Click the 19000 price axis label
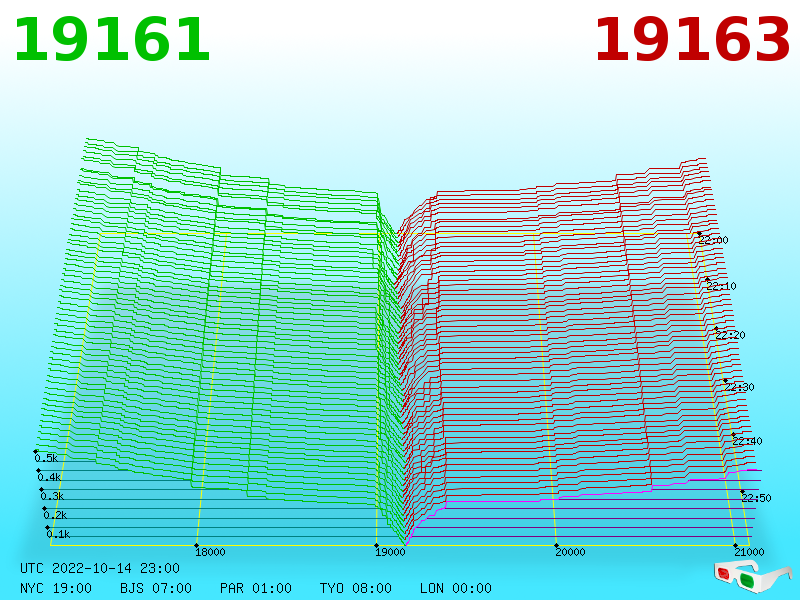Viewport: 800px width, 600px height. tap(390, 552)
